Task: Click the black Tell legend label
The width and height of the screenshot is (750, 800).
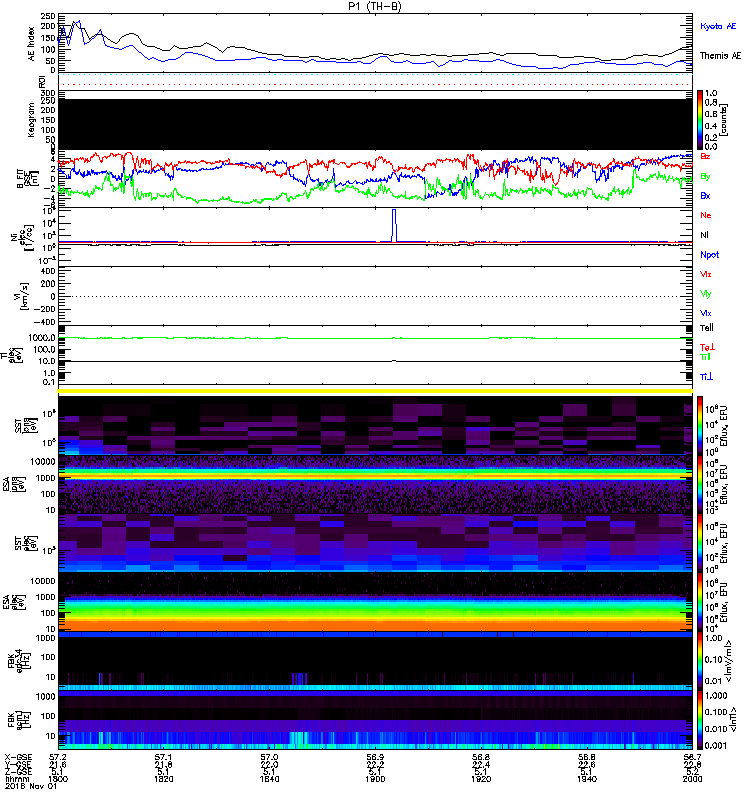Action: click(707, 328)
